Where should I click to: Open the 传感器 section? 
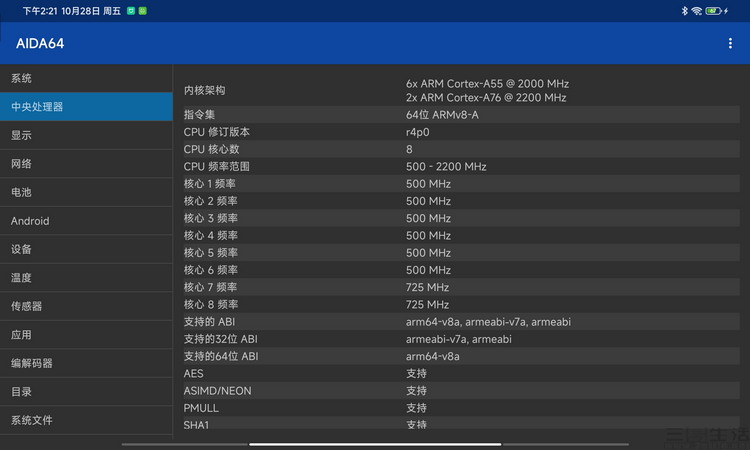click(86, 306)
